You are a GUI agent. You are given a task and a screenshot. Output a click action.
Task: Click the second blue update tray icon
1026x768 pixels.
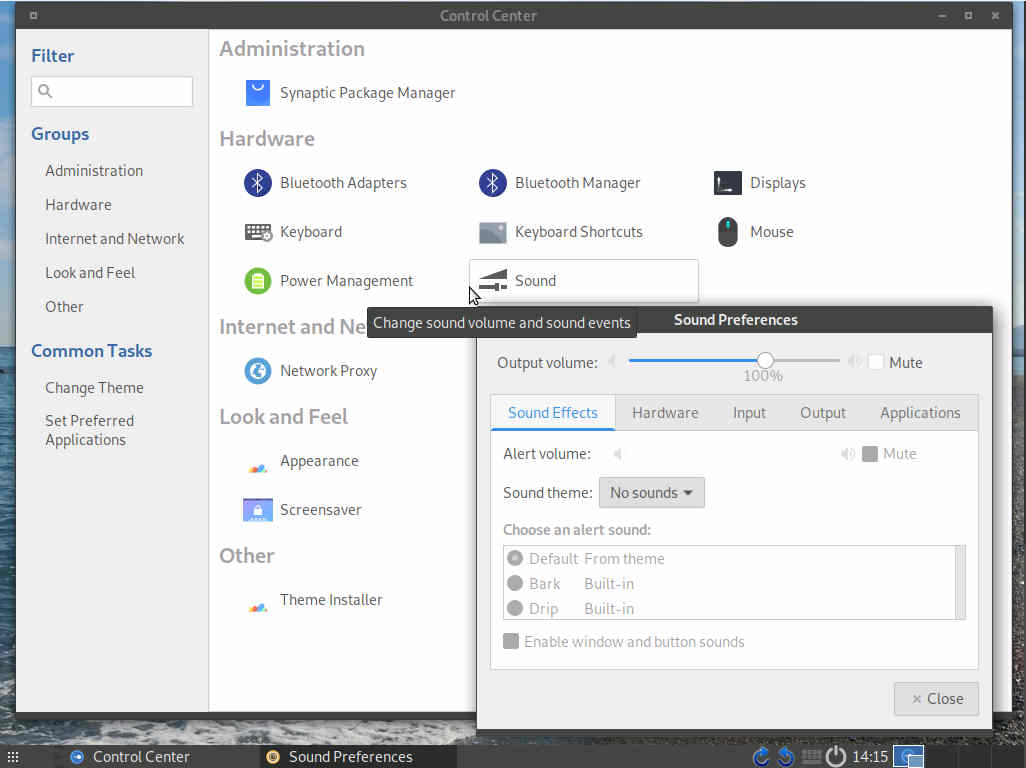point(785,757)
